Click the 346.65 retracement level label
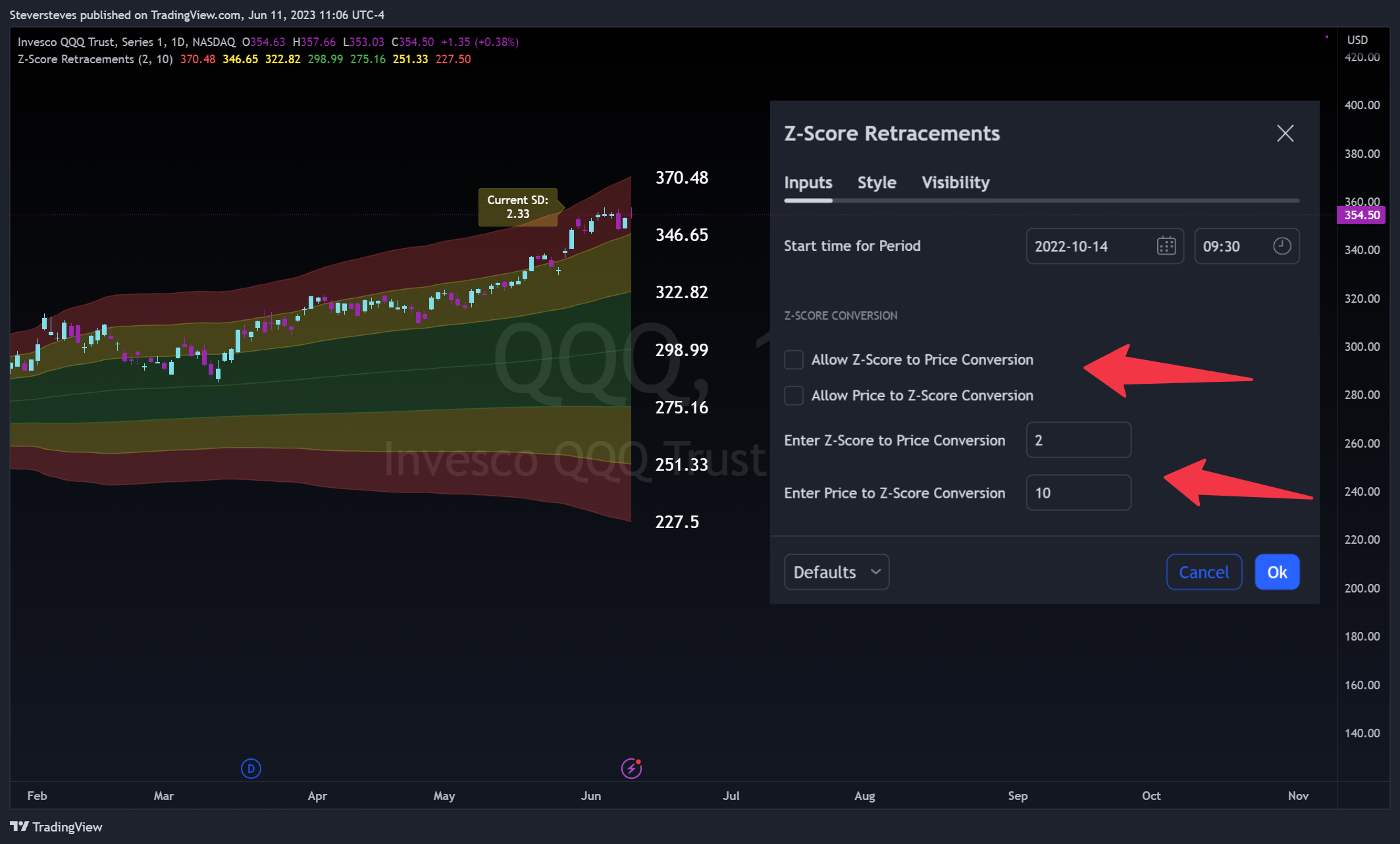1400x844 pixels. (681, 235)
